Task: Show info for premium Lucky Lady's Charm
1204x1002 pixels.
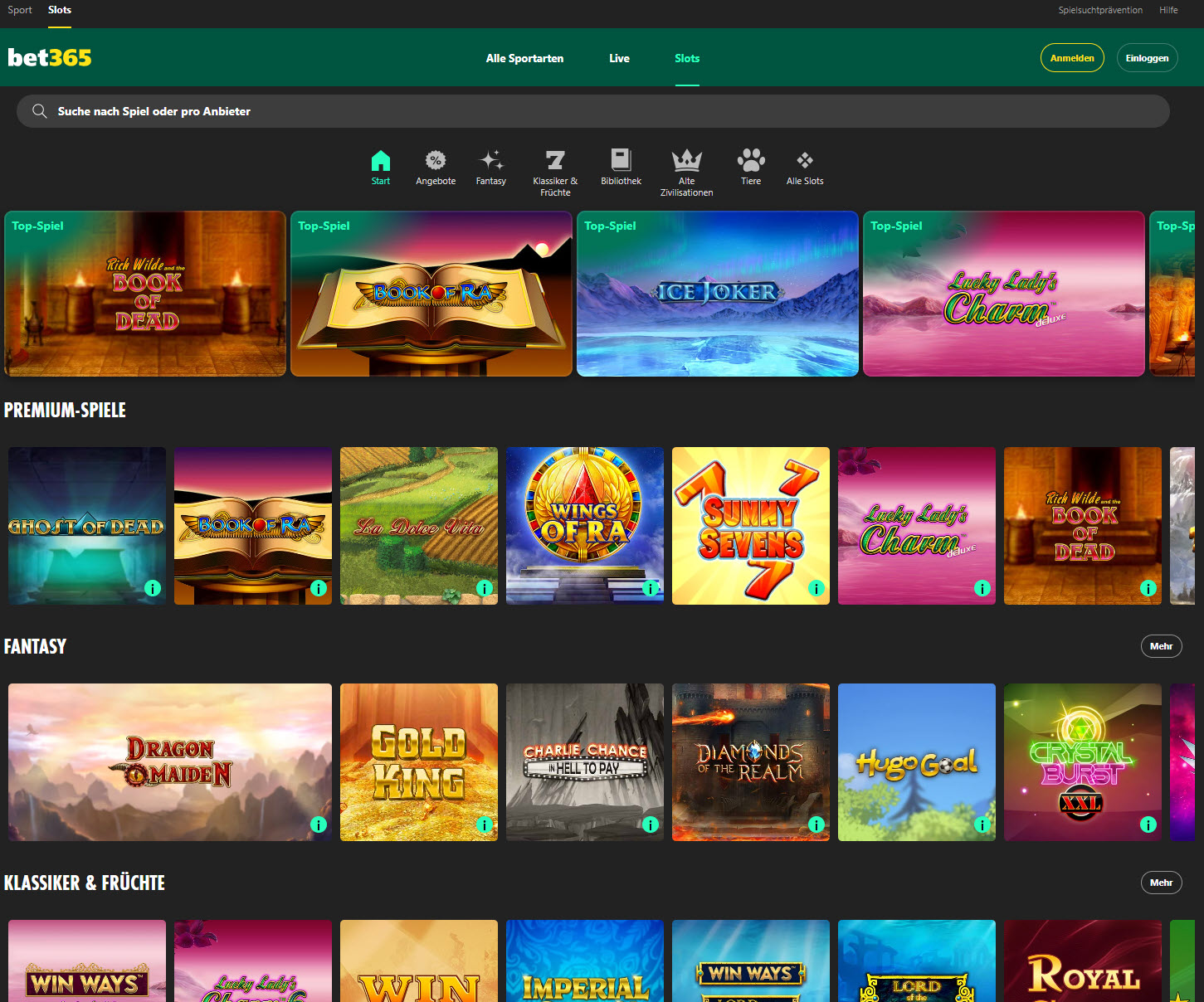Action: pos(982,588)
